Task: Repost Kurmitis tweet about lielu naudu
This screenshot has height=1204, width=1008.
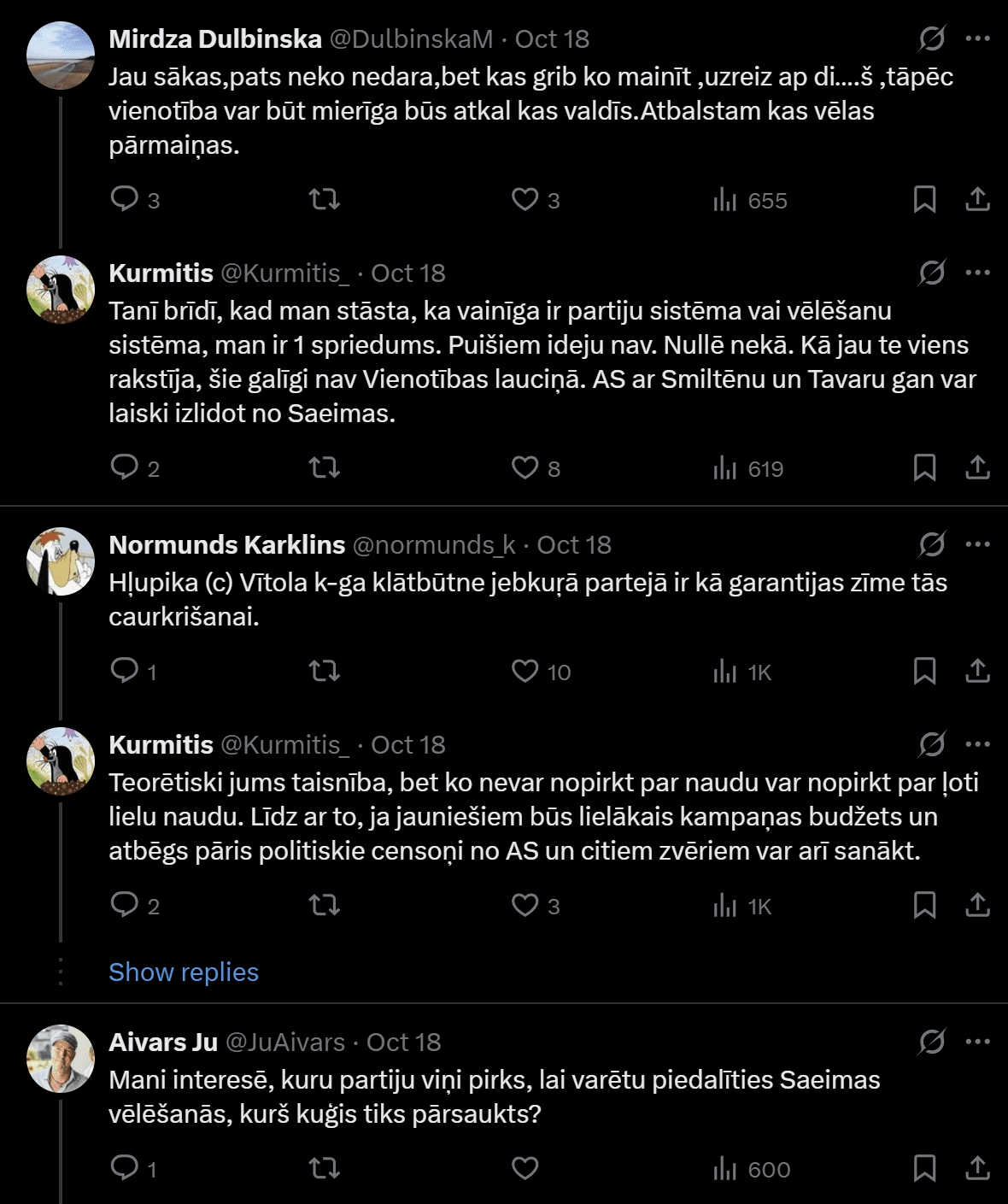Action: tap(324, 905)
